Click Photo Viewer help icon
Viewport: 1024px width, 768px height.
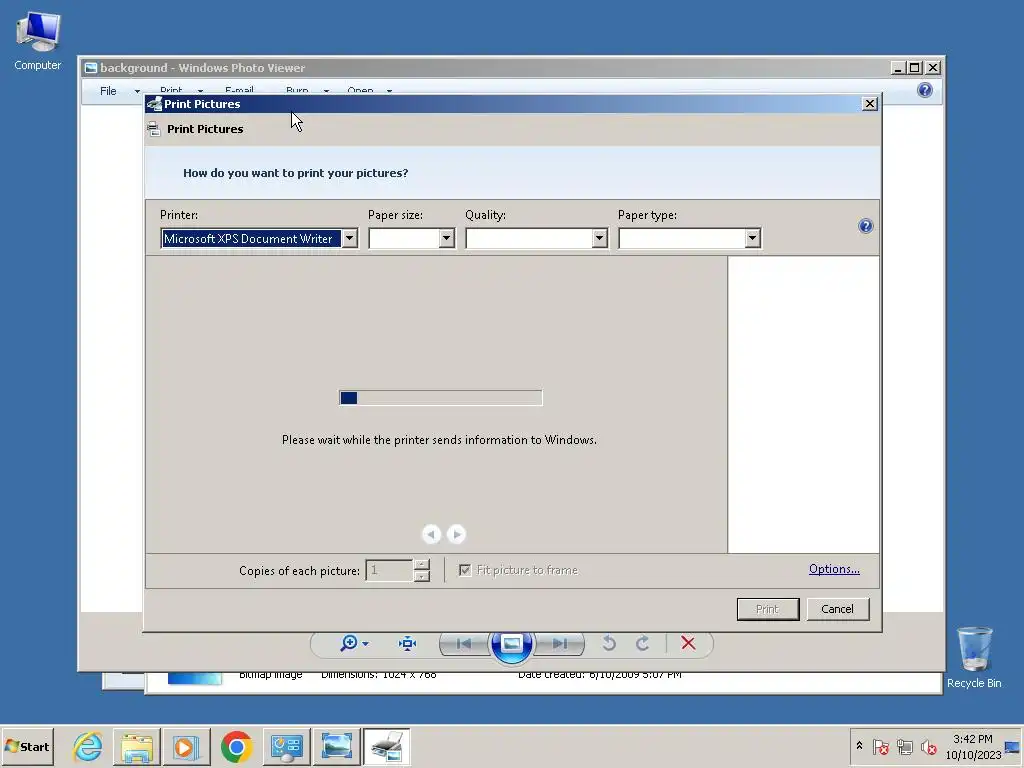click(x=925, y=90)
